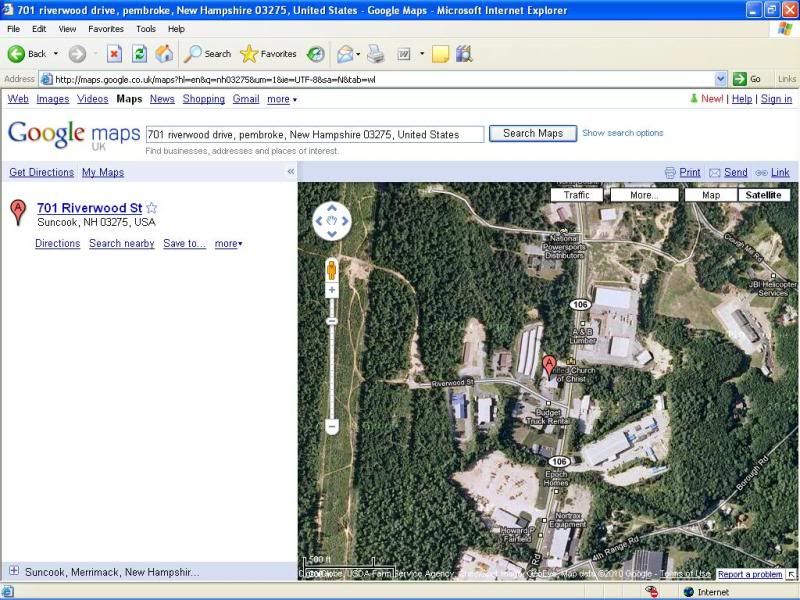Open 701 Riverwood St result title
The height and width of the screenshot is (600, 800).
pyautogui.click(x=89, y=208)
